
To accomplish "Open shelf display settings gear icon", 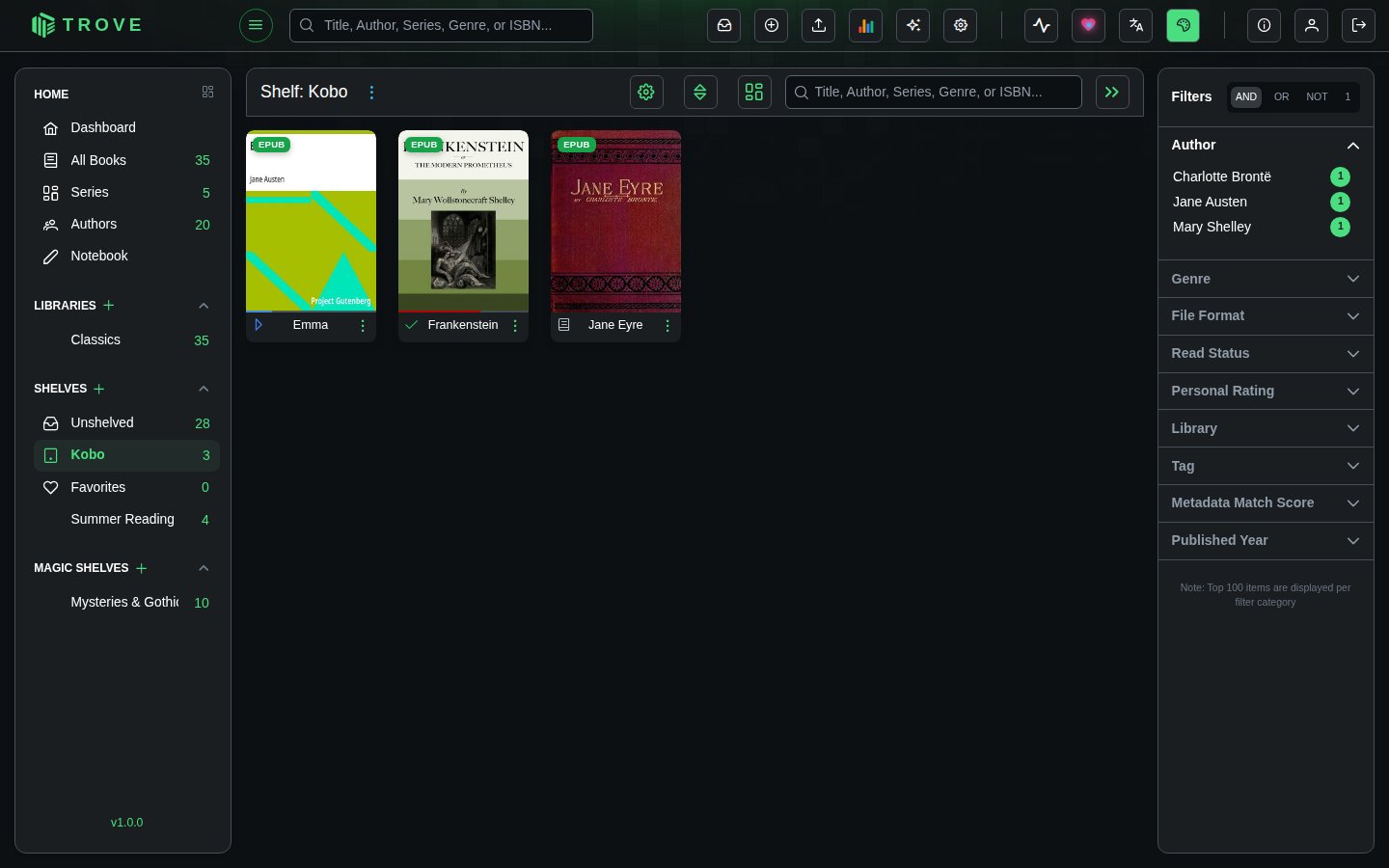I will tap(646, 92).
